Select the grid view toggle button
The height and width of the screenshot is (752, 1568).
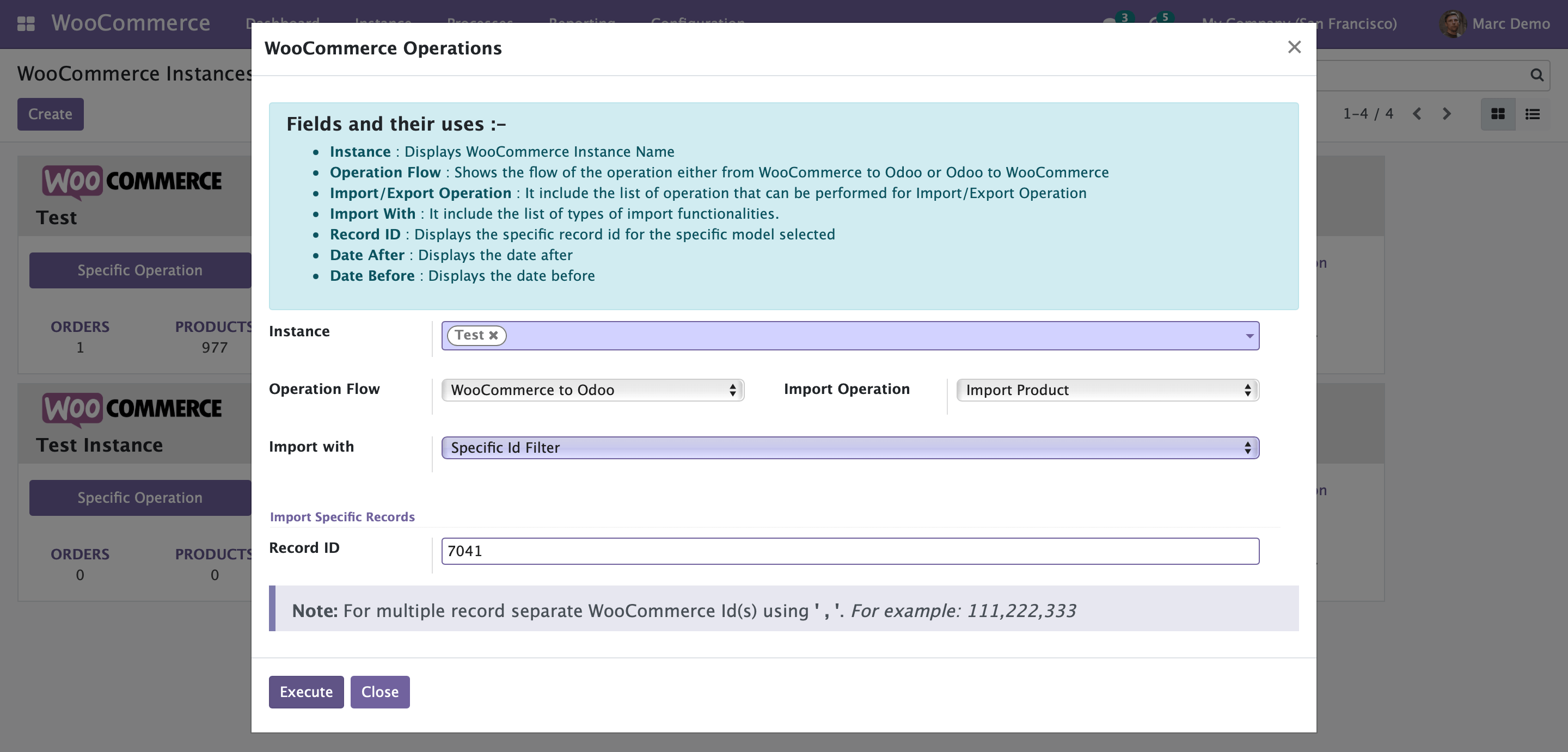coord(1498,114)
